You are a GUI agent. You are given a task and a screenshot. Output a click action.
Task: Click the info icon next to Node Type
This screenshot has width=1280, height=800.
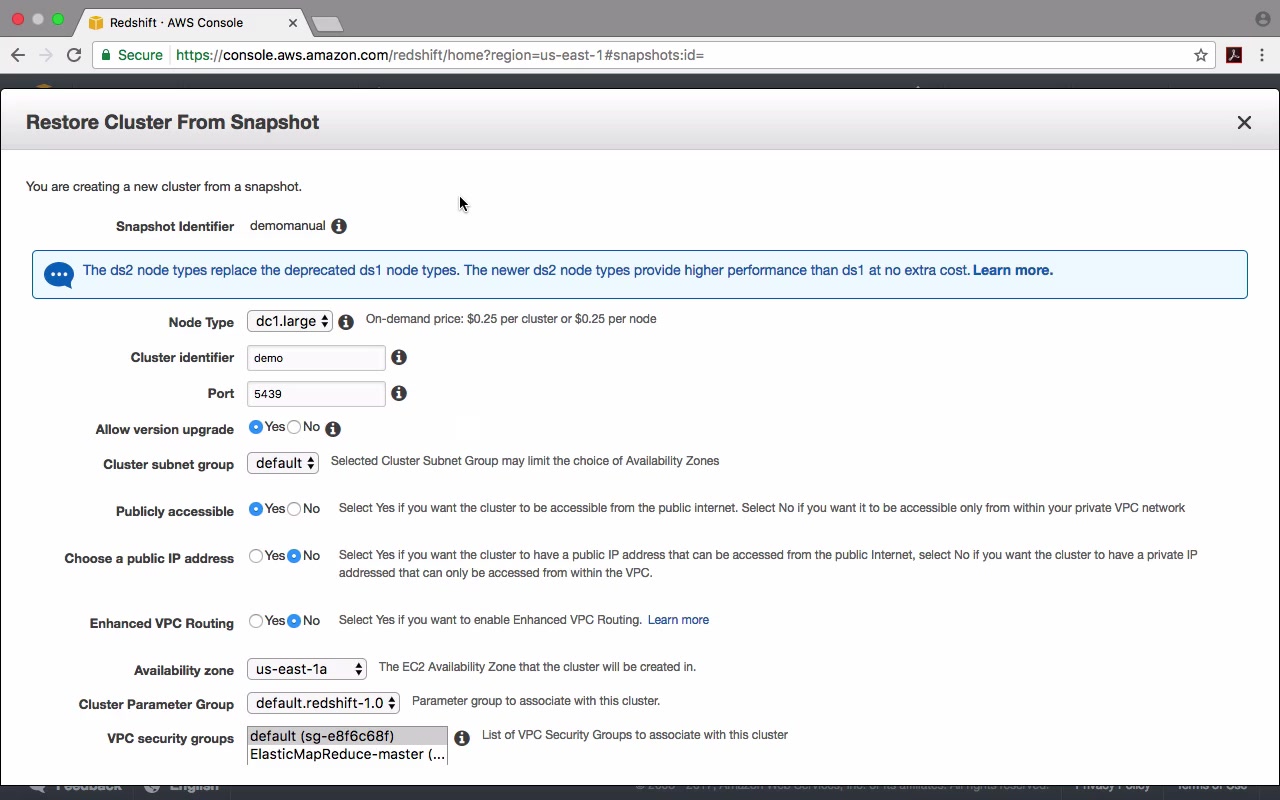click(x=346, y=322)
